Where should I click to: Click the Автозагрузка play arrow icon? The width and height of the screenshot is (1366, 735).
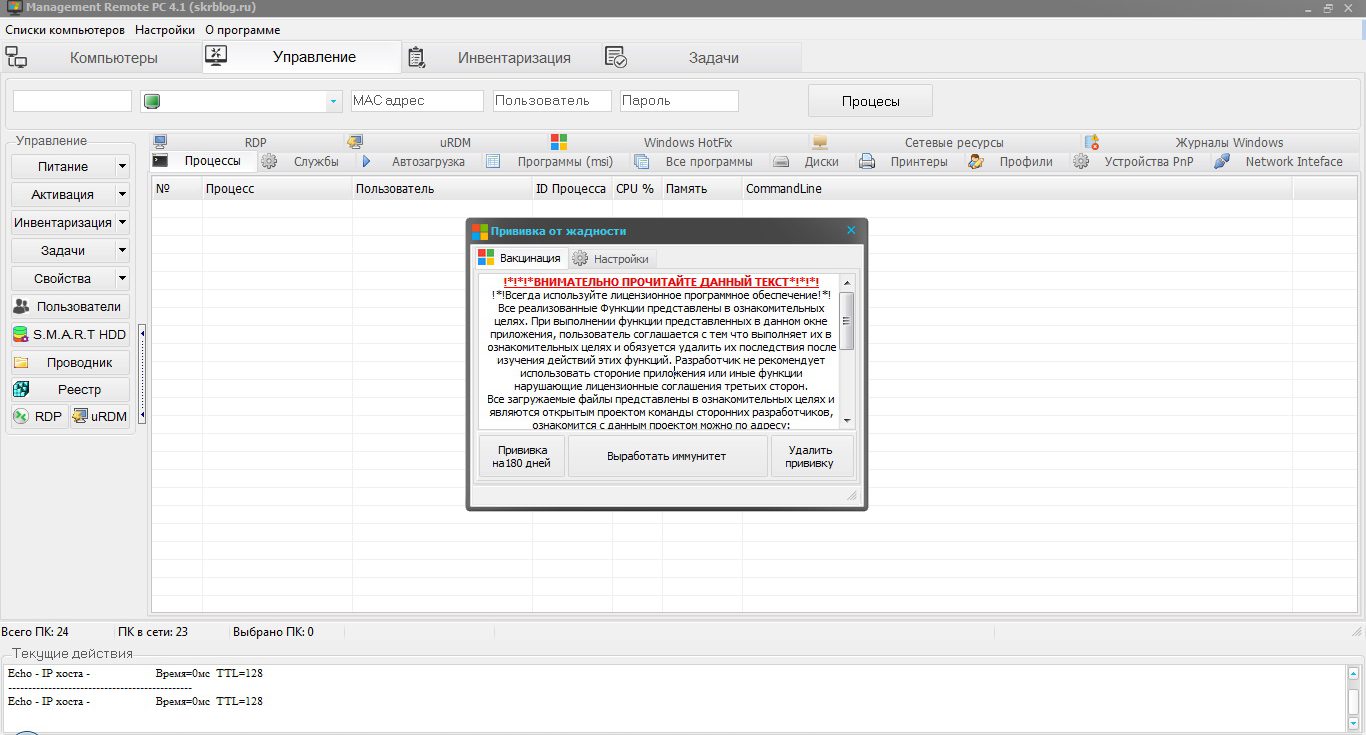click(x=367, y=161)
